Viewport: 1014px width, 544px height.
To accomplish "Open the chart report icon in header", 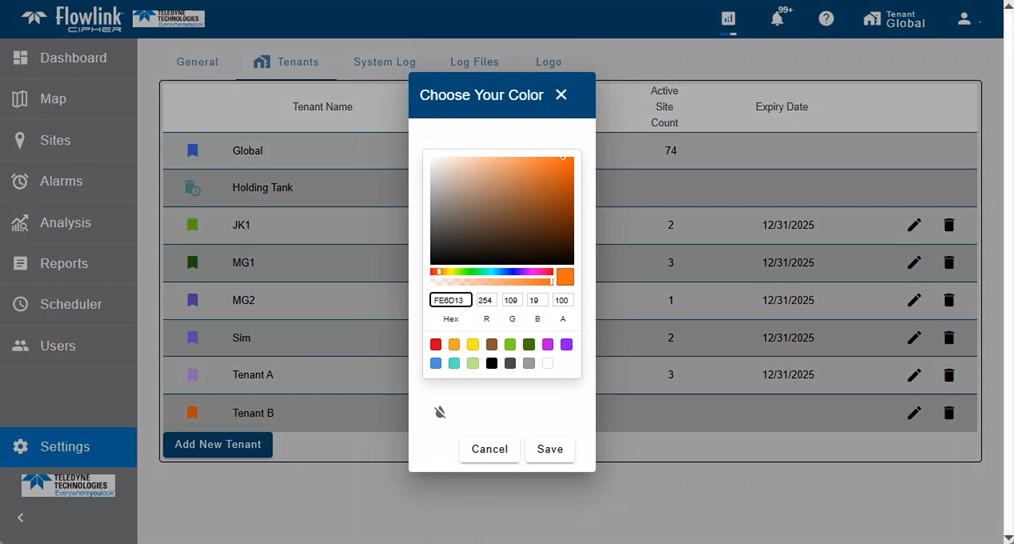I will [x=728, y=19].
